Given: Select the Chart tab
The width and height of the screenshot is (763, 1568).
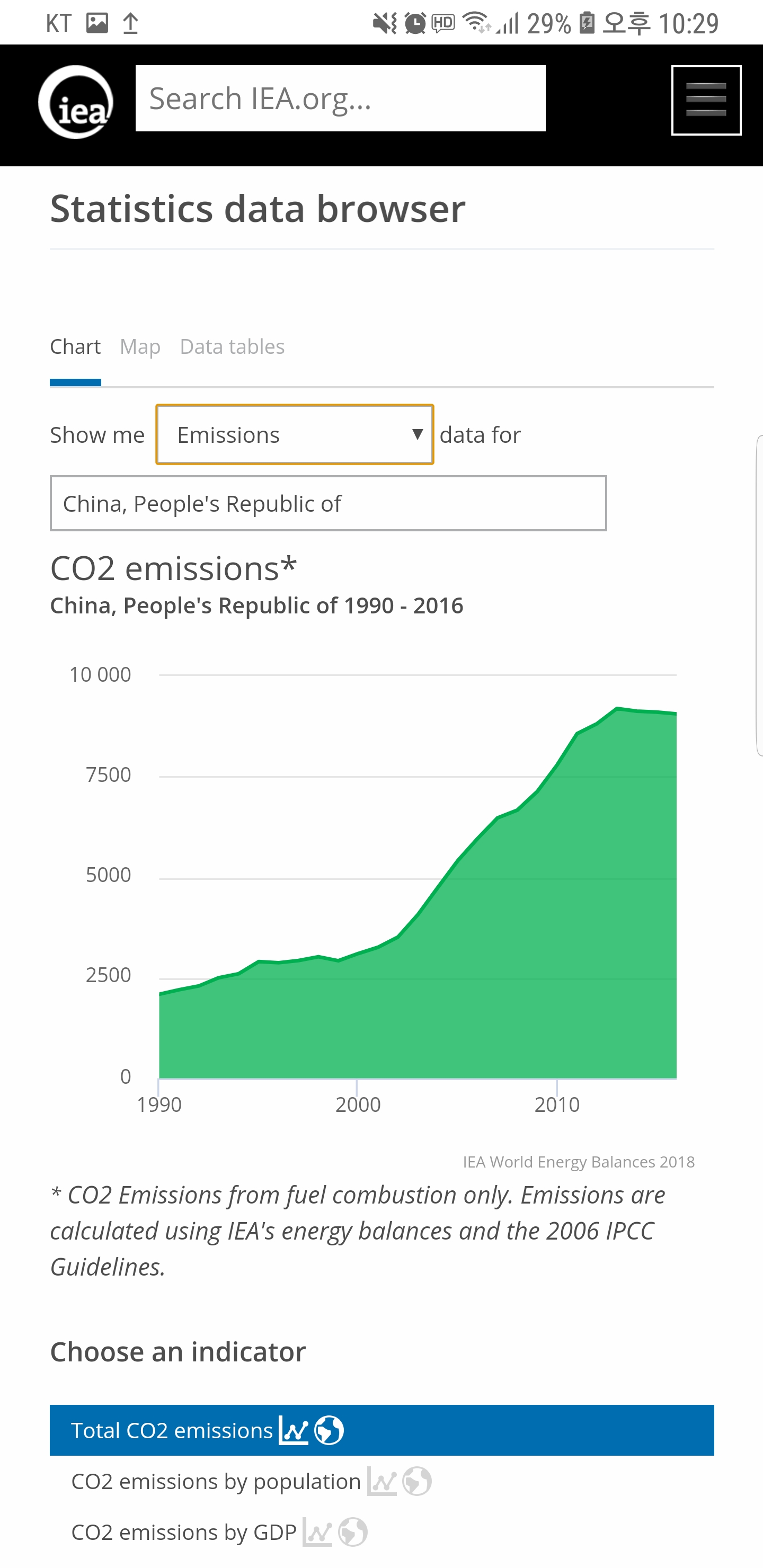Looking at the screenshot, I should point(75,346).
